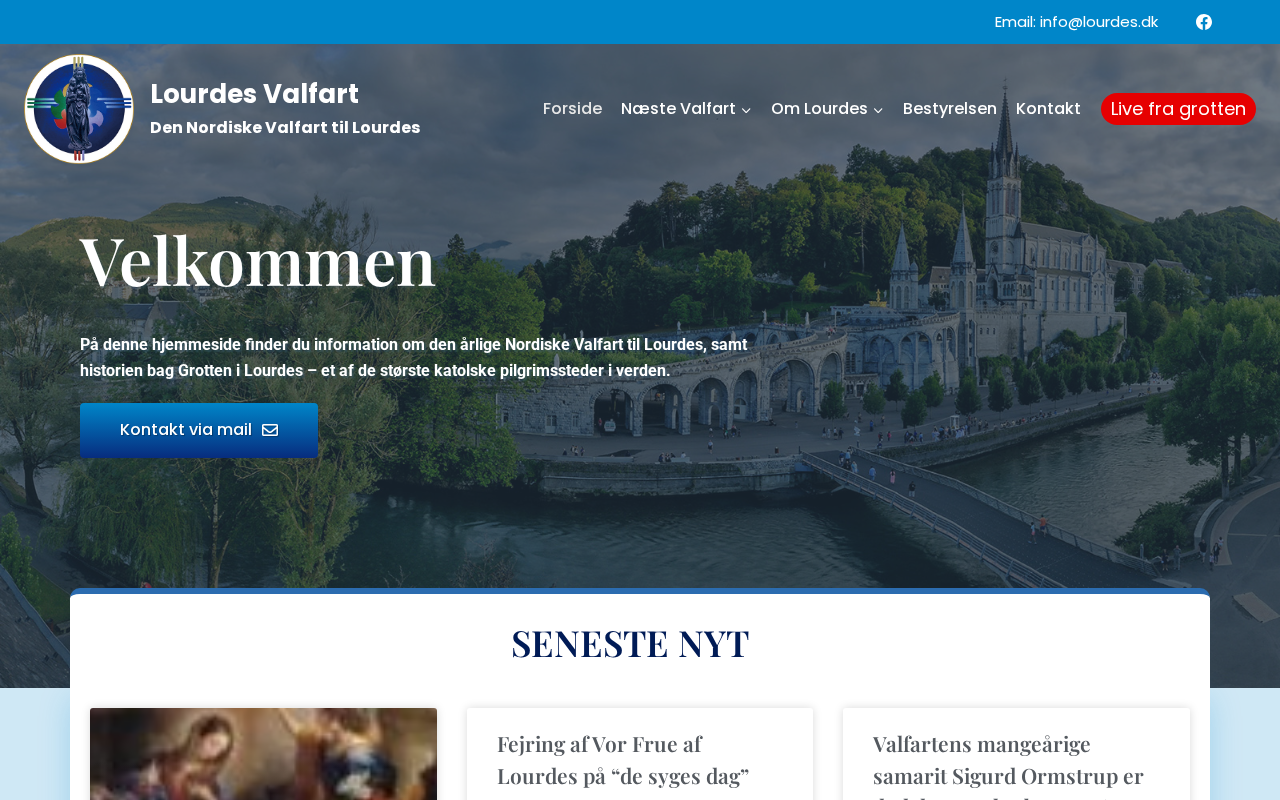Click the Lourdes Valfart site title
This screenshot has height=800, width=1280.
254,94
